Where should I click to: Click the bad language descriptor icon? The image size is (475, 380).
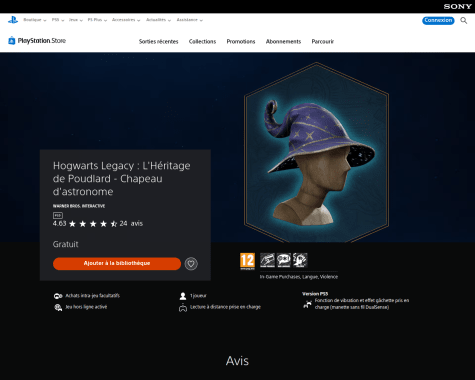point(284,260)
